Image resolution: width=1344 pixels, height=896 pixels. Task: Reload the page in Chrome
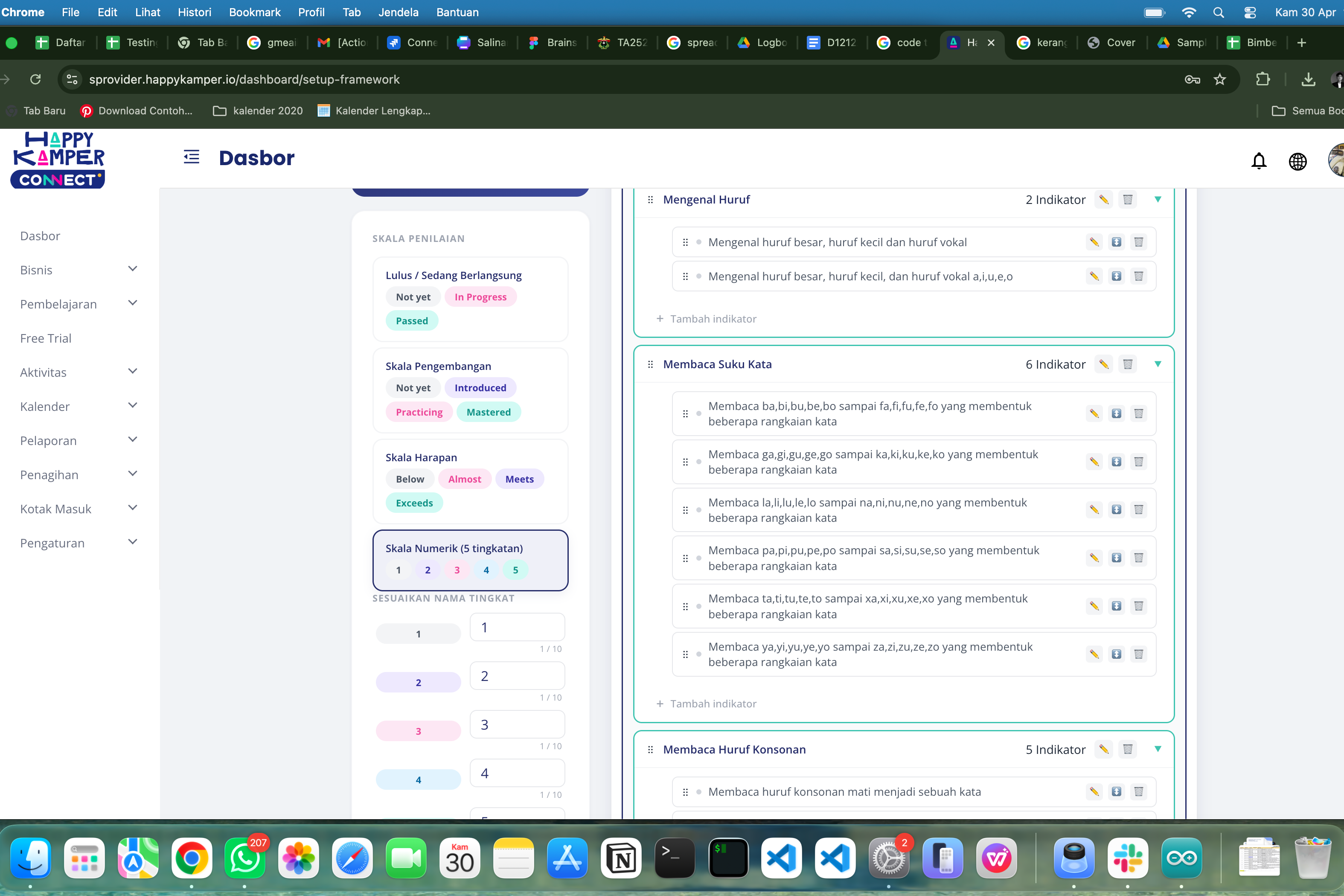click(x=35, y=79)
